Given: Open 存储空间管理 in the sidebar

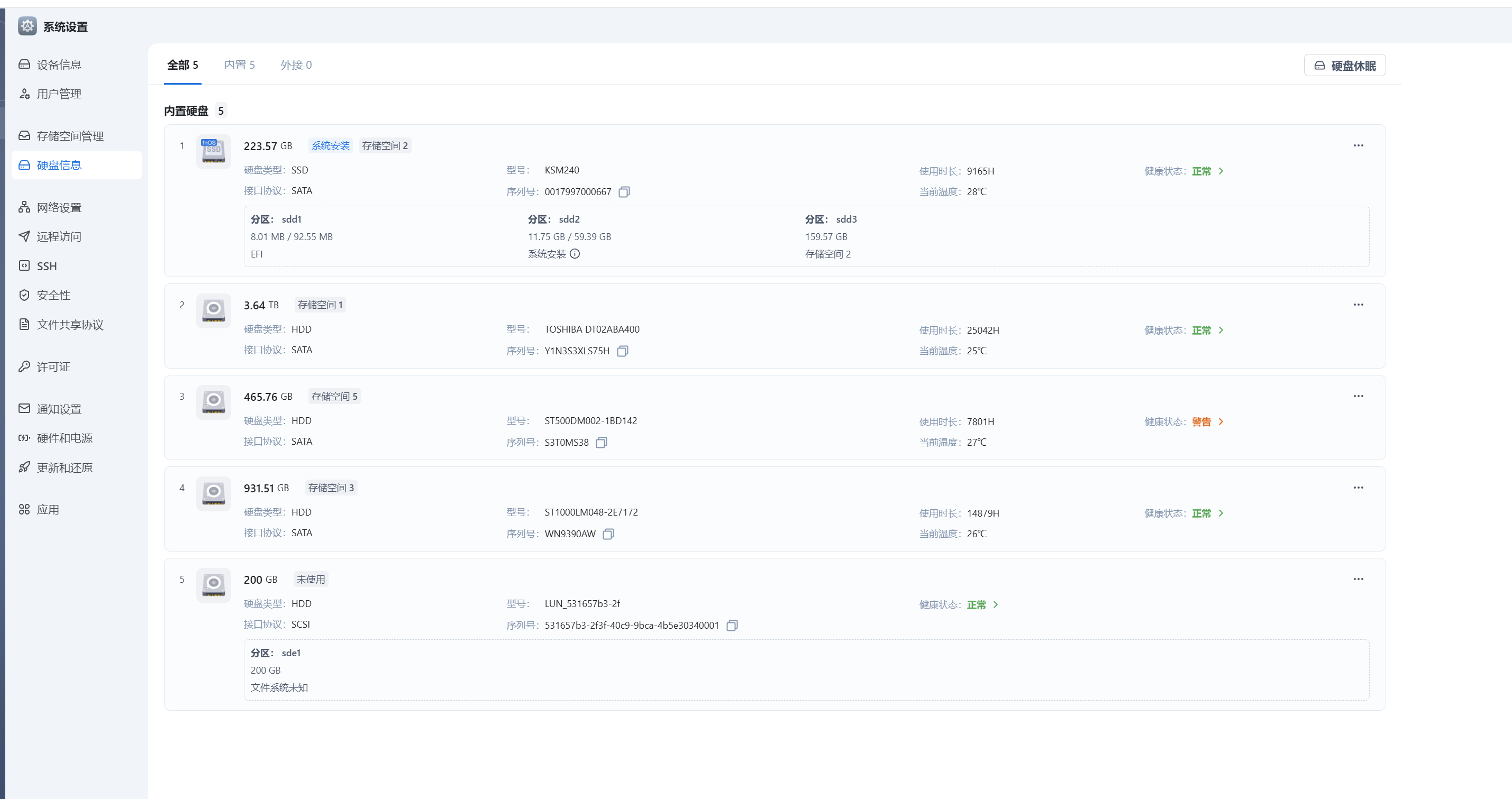Looking at the screenshot, I should 70,136.
